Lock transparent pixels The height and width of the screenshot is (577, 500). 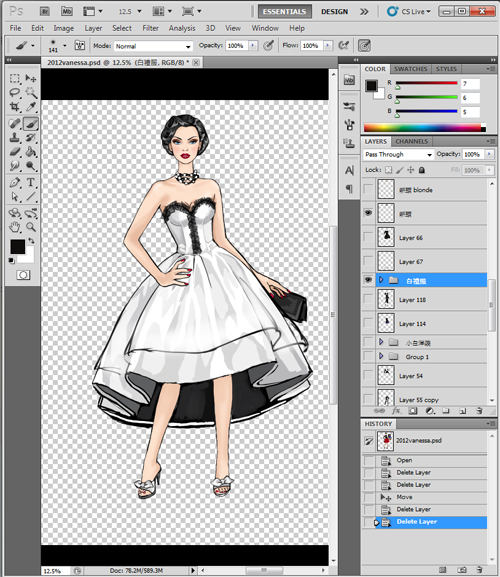(389, 170)
